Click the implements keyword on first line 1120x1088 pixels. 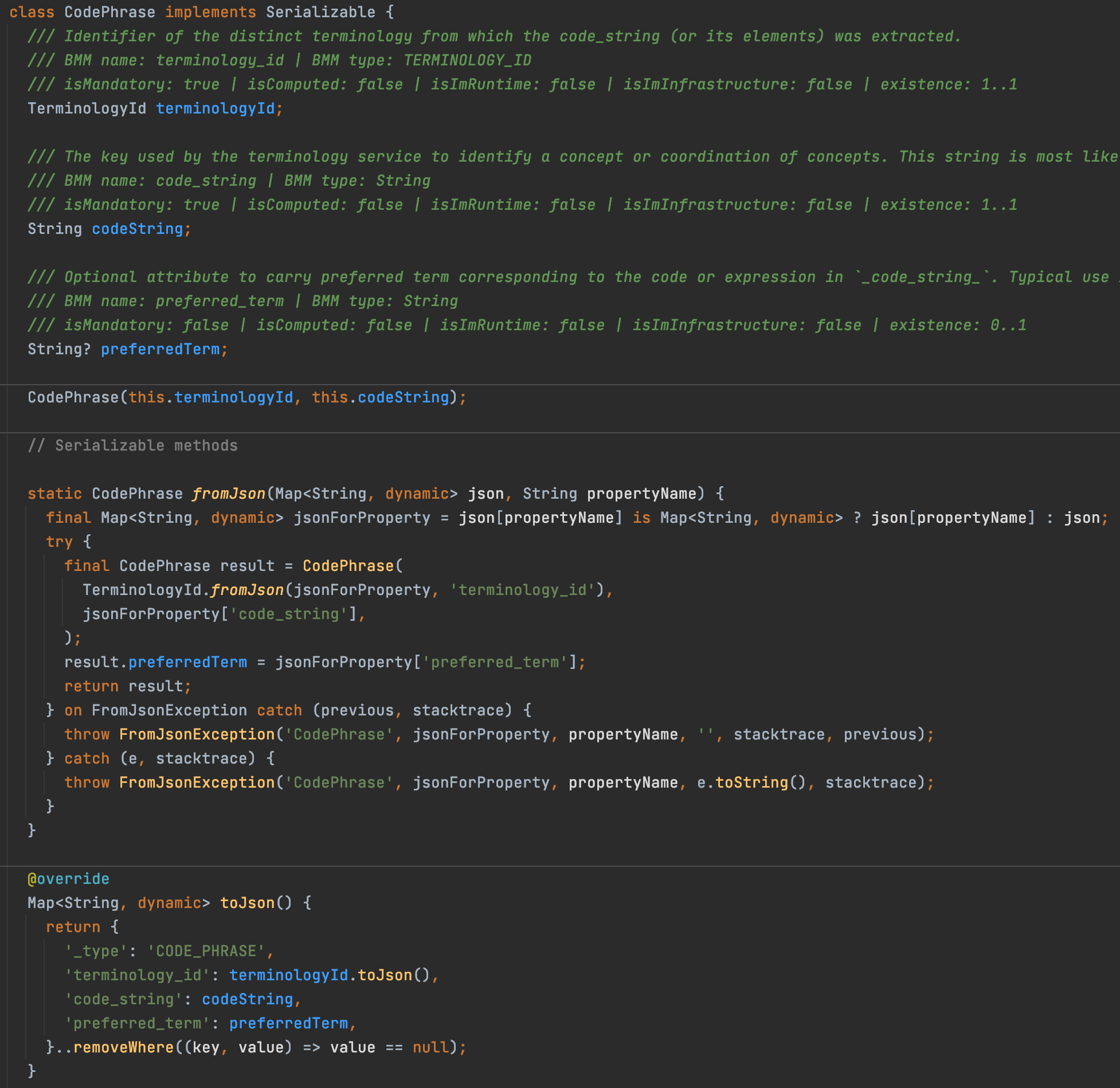pos(210,12)
